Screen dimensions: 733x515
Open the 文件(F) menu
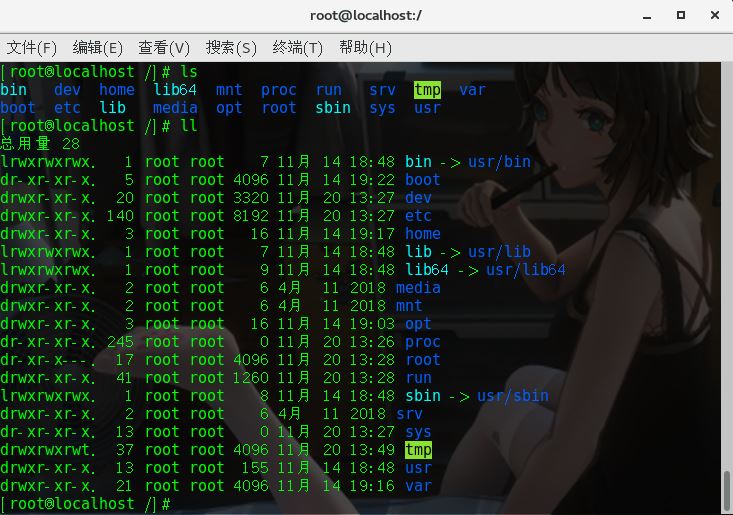(x=31, y=48)
